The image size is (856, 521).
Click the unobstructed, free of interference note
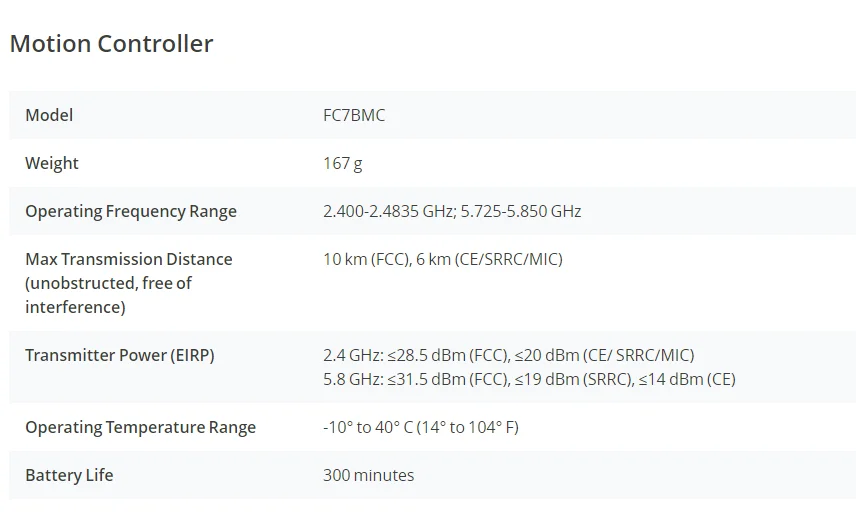coord(108,295)
